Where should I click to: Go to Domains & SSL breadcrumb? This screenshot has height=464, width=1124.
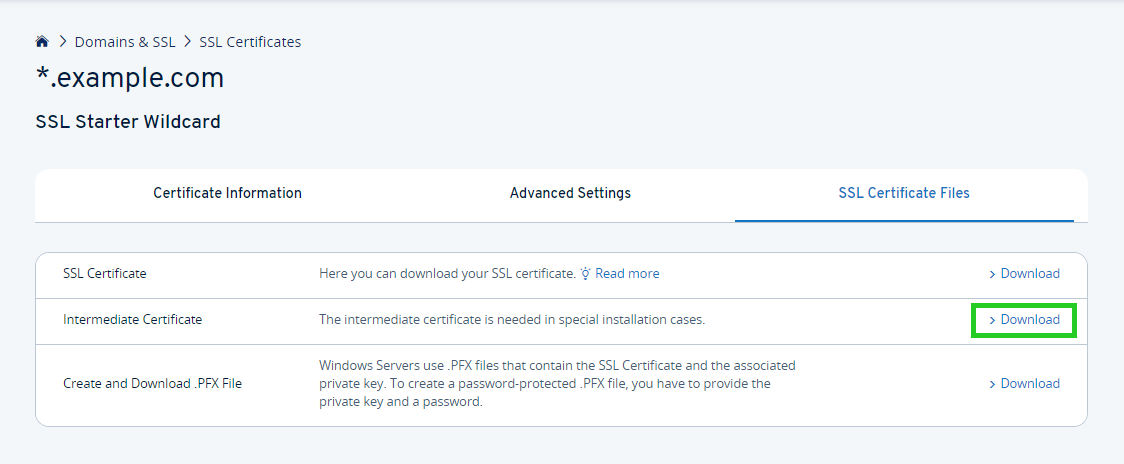click(125, 42)
